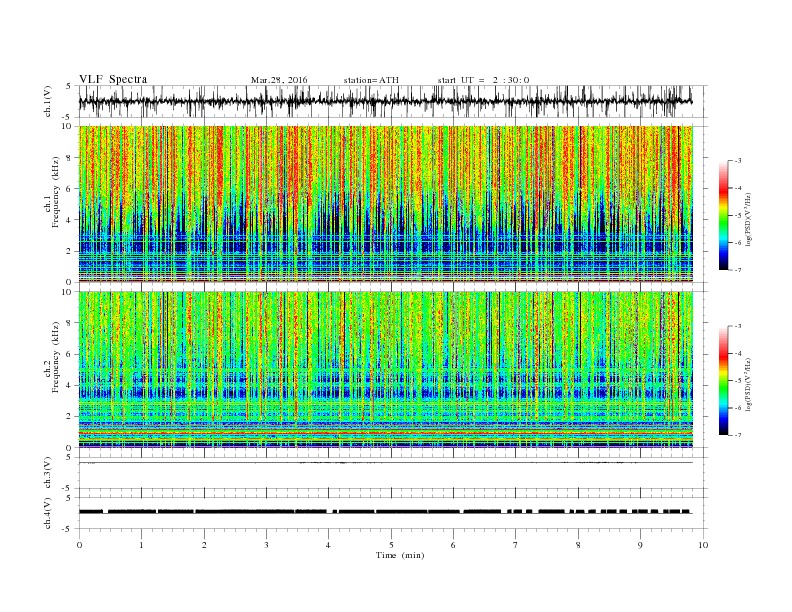Click the "-3" label on the ch.2 colorbar

738,326
